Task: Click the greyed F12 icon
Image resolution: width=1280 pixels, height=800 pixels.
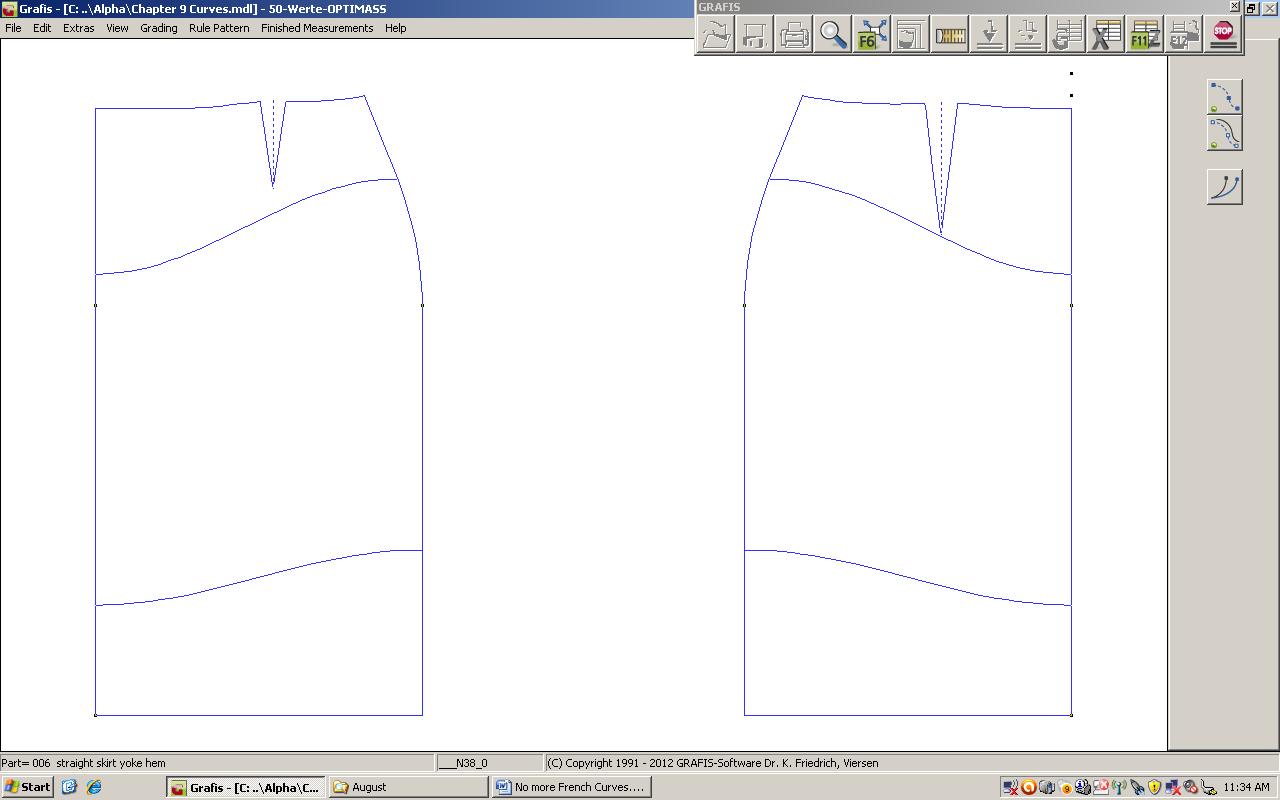Action: coord(1184,35)
